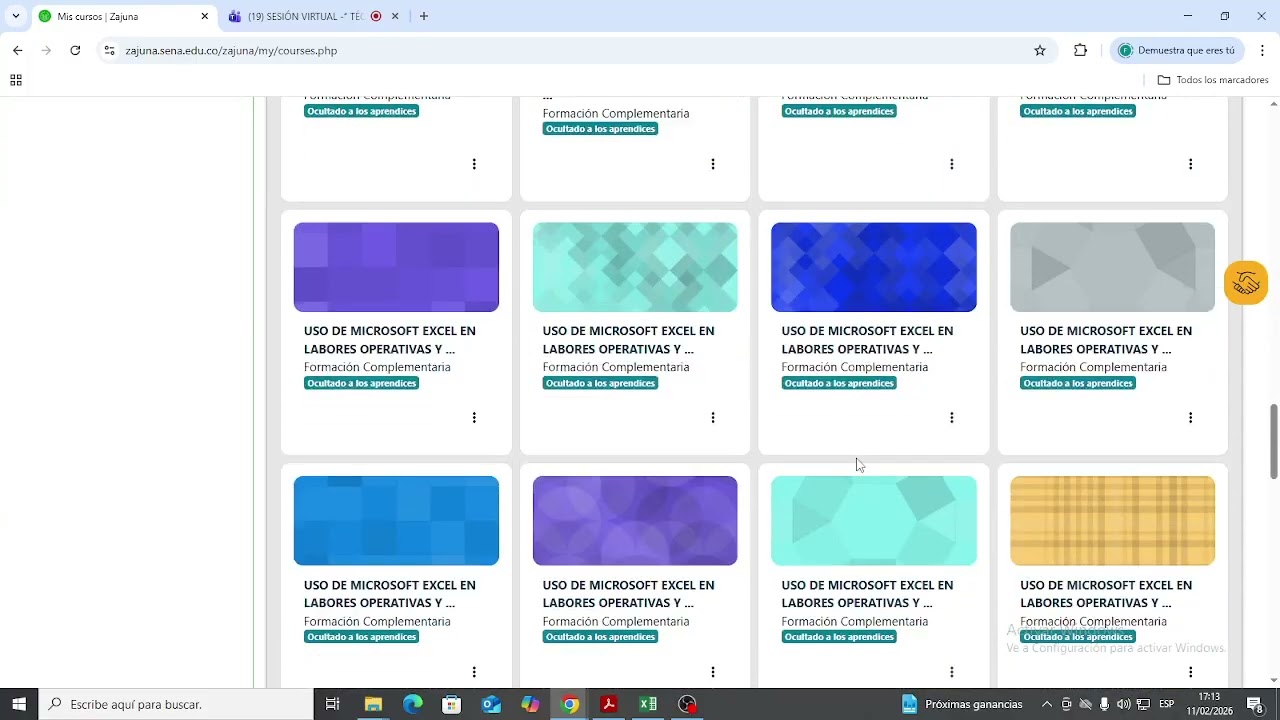Open Excel course title under teal hexagon thumbnail

[x=867, y=594]
